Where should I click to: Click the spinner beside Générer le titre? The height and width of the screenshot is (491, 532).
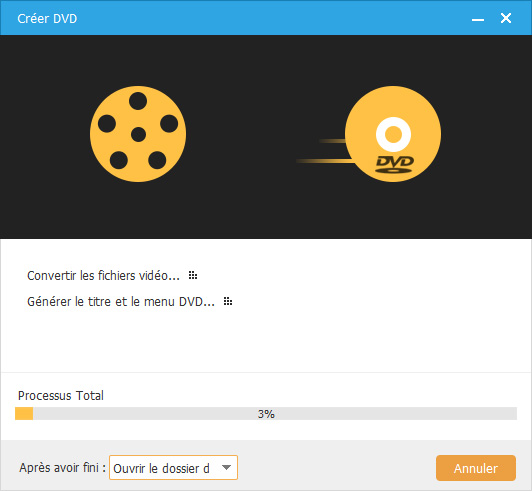point(228,301)
